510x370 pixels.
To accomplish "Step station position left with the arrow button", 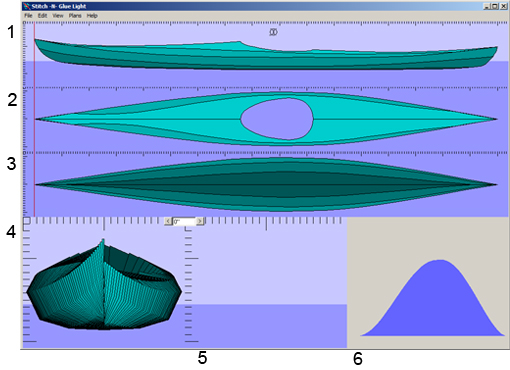I will click(168, 221).
